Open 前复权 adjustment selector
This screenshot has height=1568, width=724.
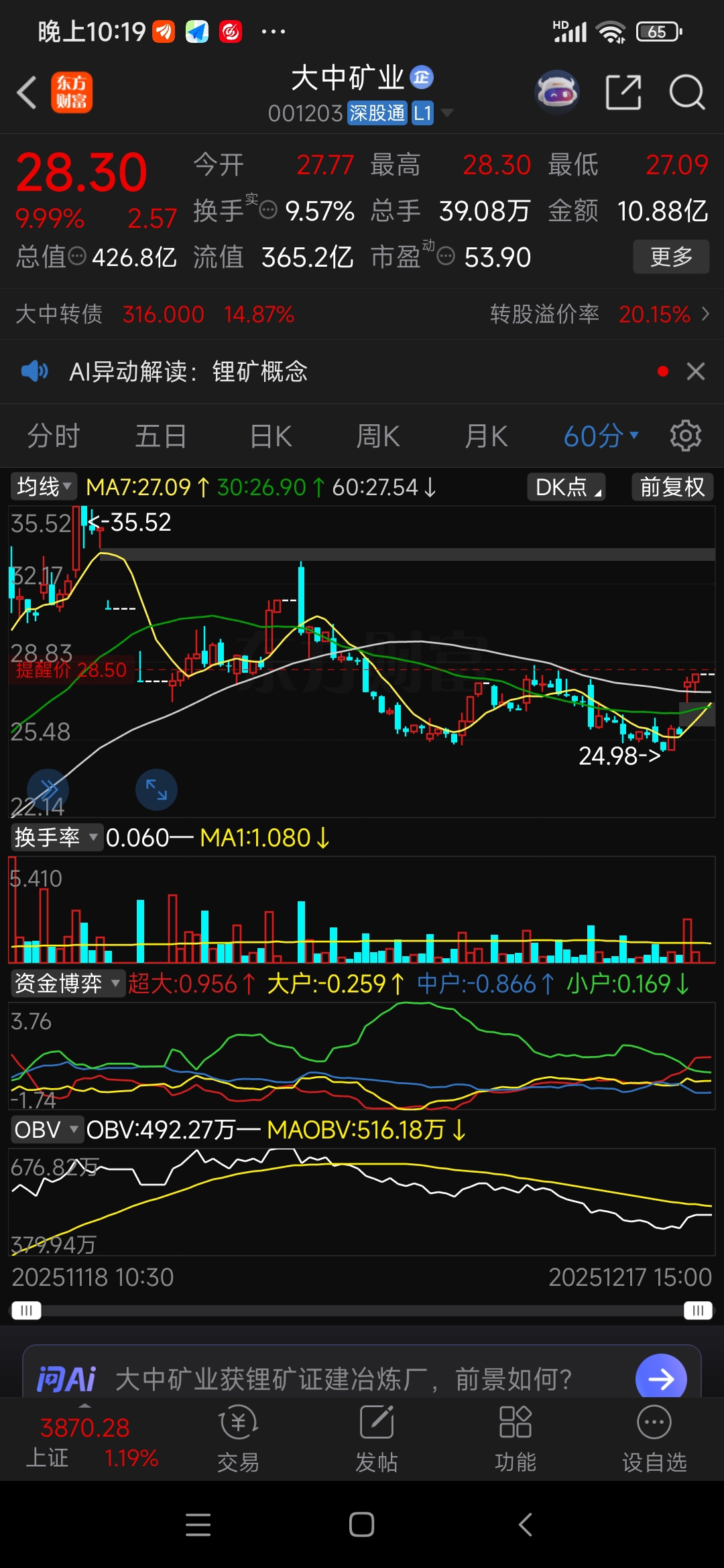pyautogui.click(x=672, y=486)
